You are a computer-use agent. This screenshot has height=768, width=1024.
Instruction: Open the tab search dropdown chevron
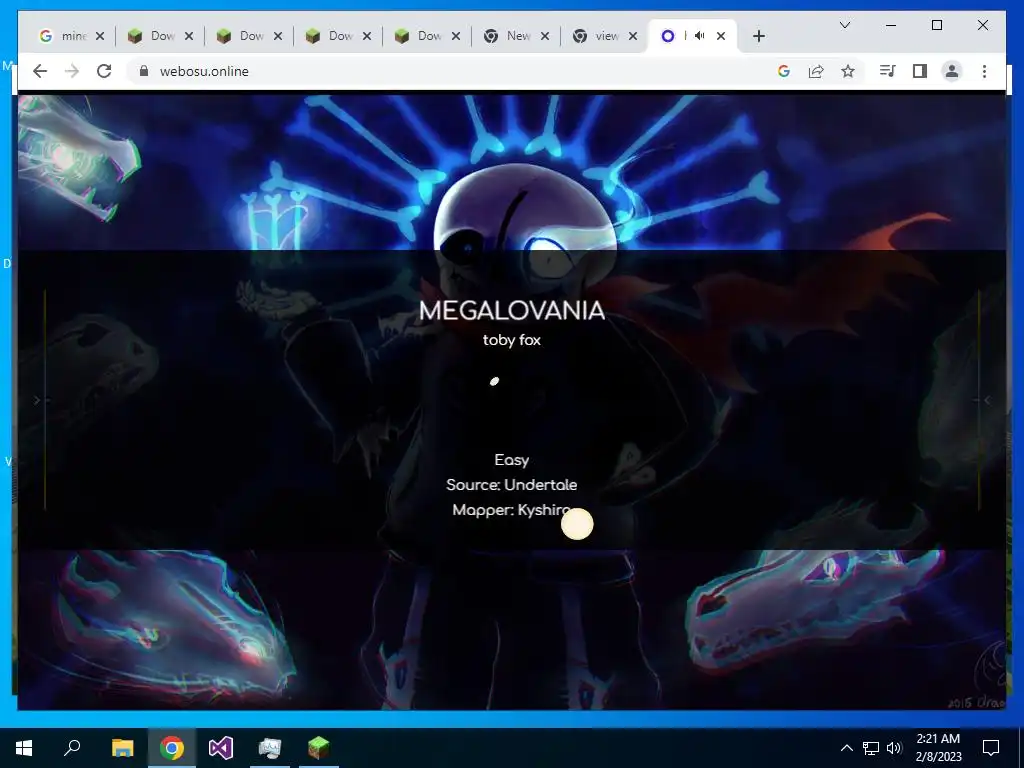844,25
